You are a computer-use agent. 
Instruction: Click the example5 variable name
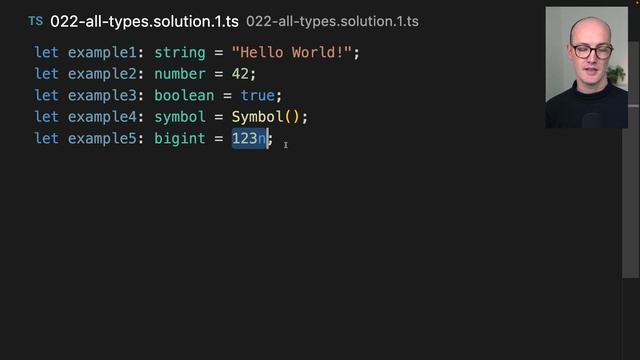coord(102,139)
